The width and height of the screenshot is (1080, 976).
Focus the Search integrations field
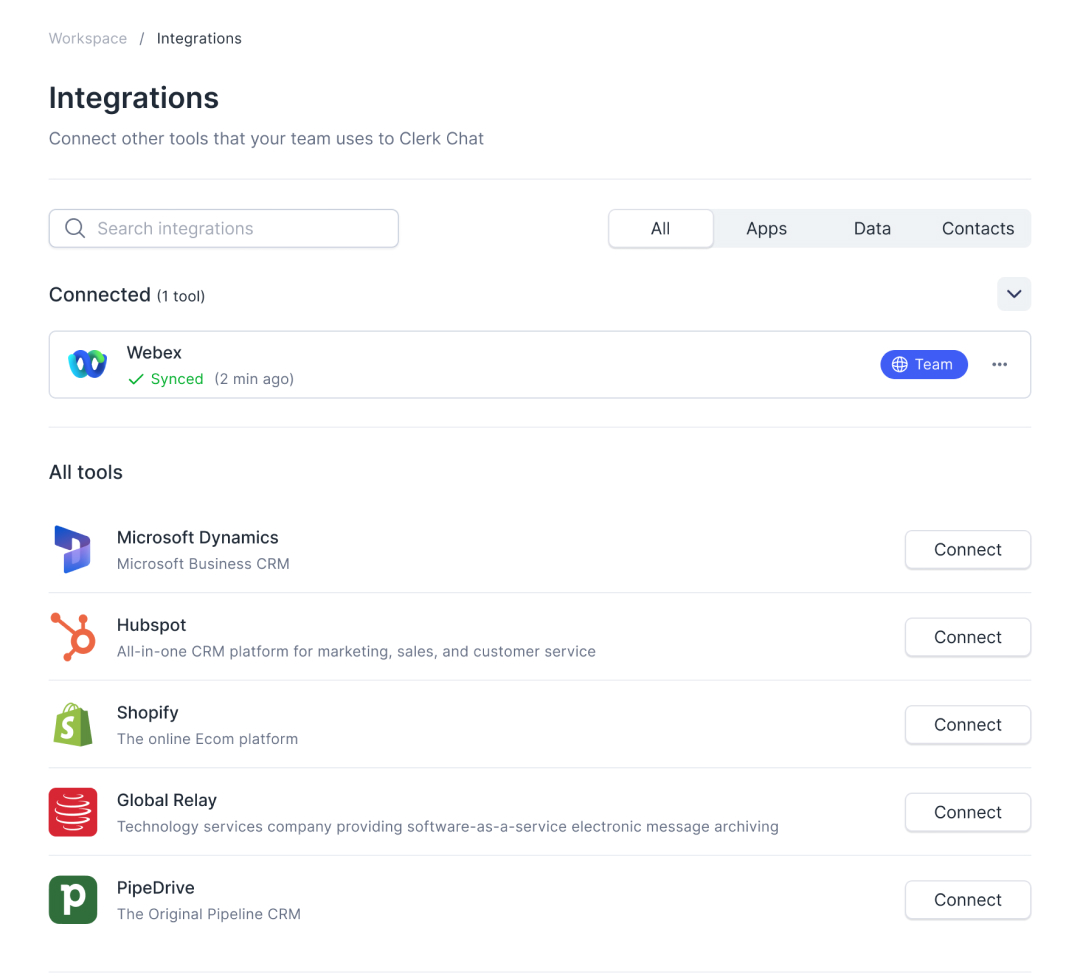pyautogui.click(x=224, y=229)
